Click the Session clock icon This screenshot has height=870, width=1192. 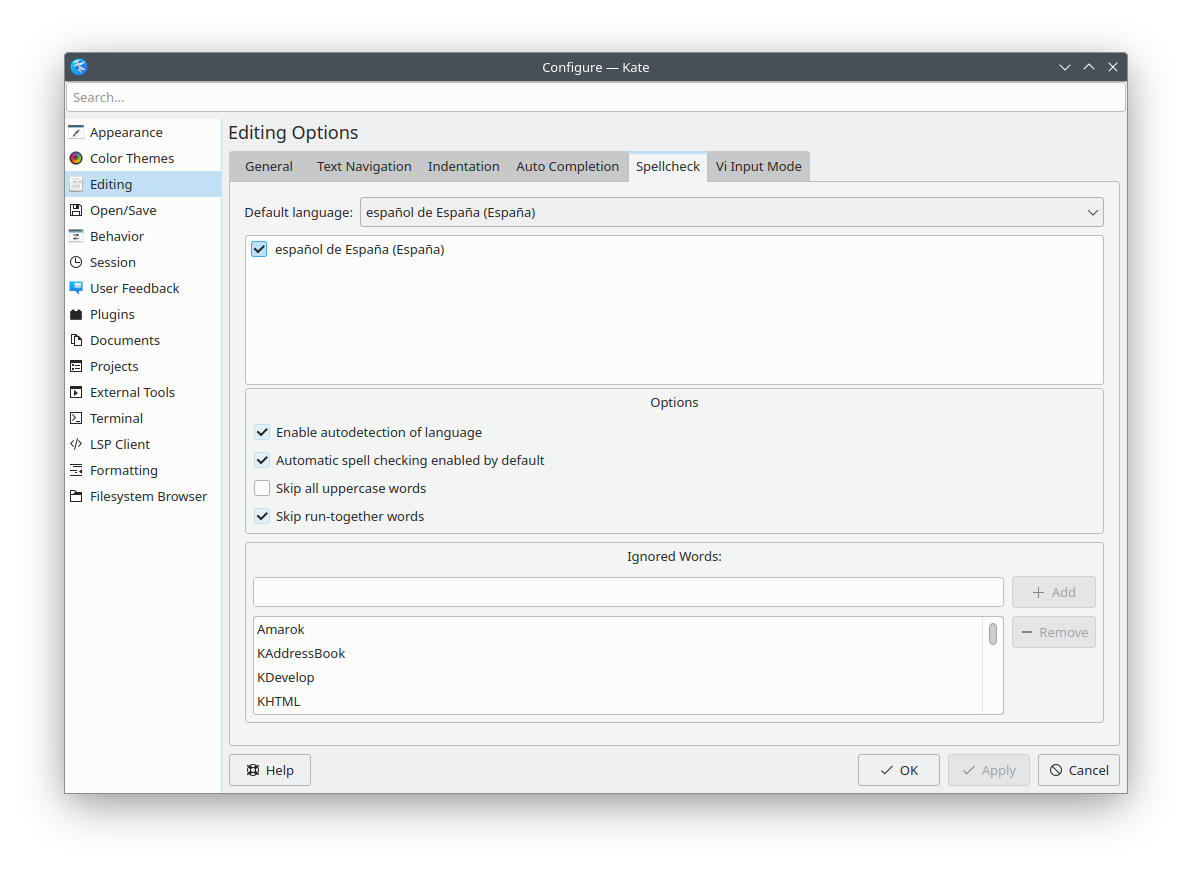[76, 262]
